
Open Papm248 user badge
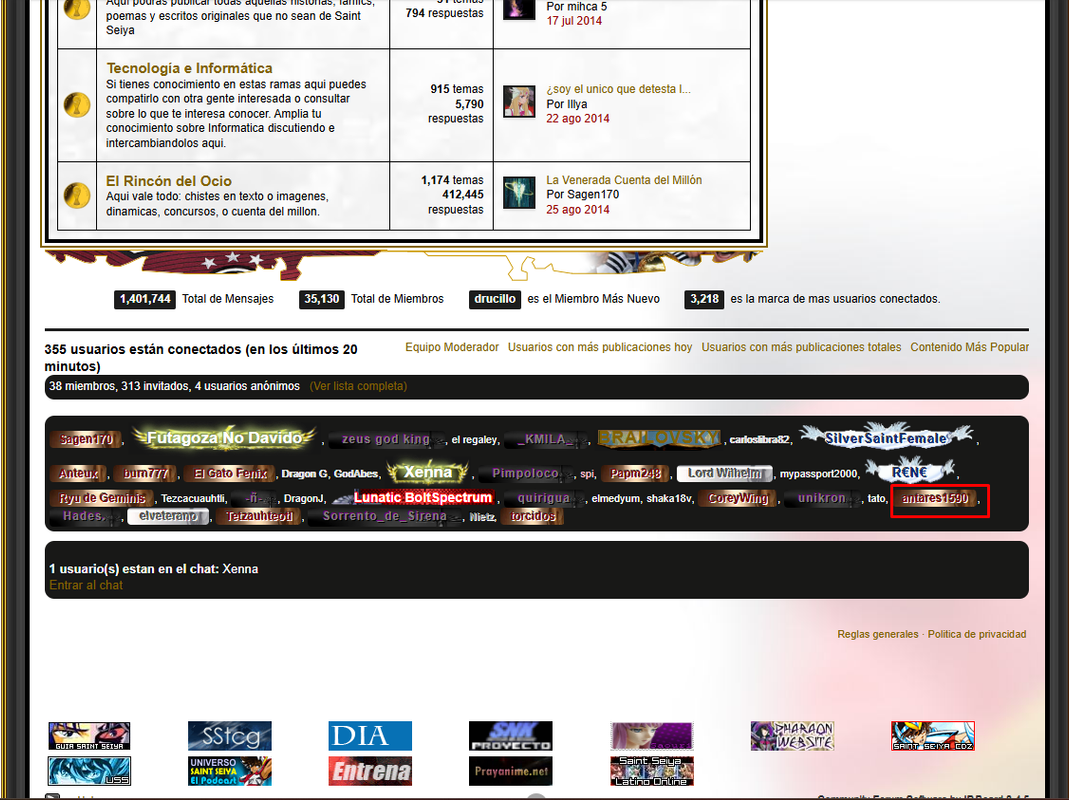click(635, 473)
